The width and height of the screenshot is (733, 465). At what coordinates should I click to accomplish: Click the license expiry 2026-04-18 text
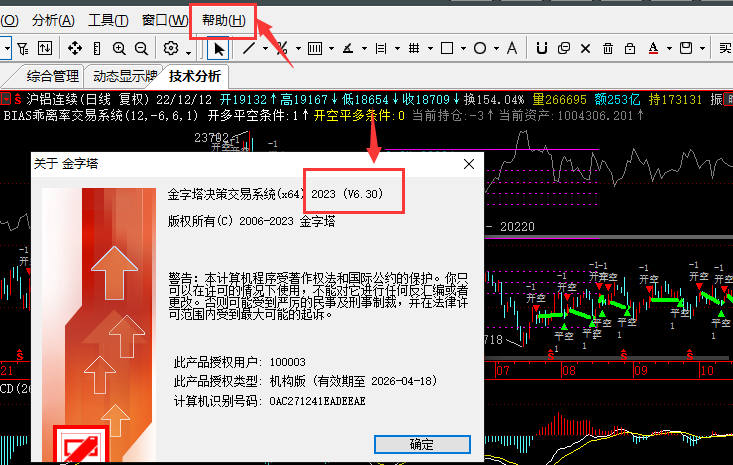(402, 381)
